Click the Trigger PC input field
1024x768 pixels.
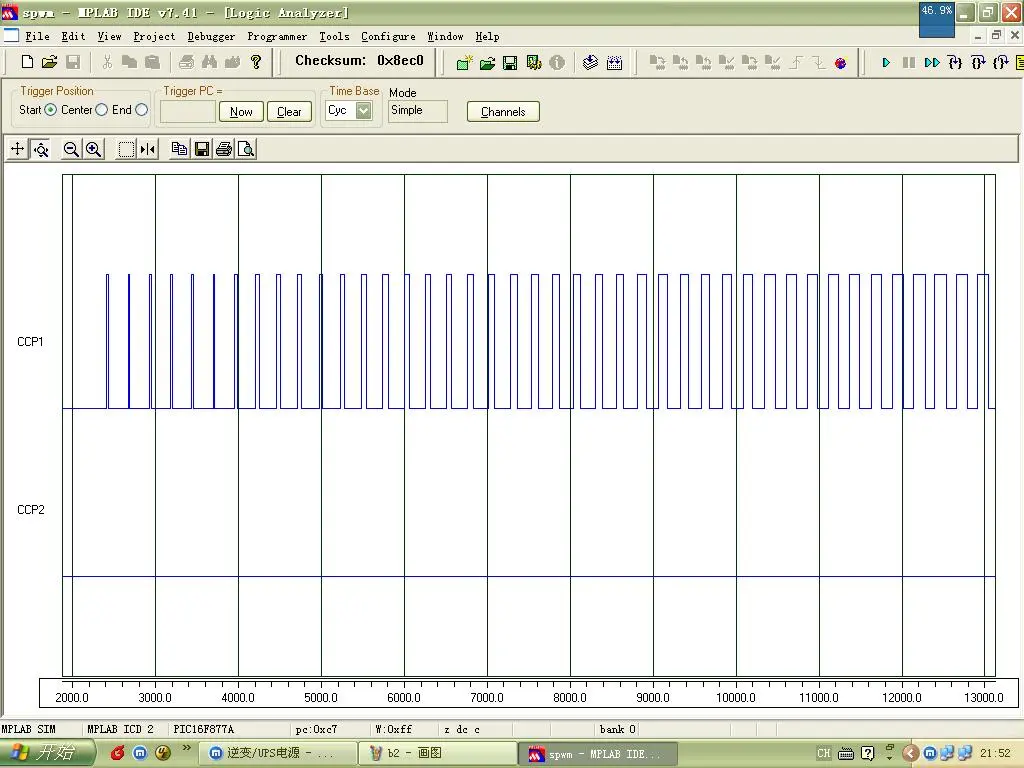pyautogui.click(x=187, y=112)
